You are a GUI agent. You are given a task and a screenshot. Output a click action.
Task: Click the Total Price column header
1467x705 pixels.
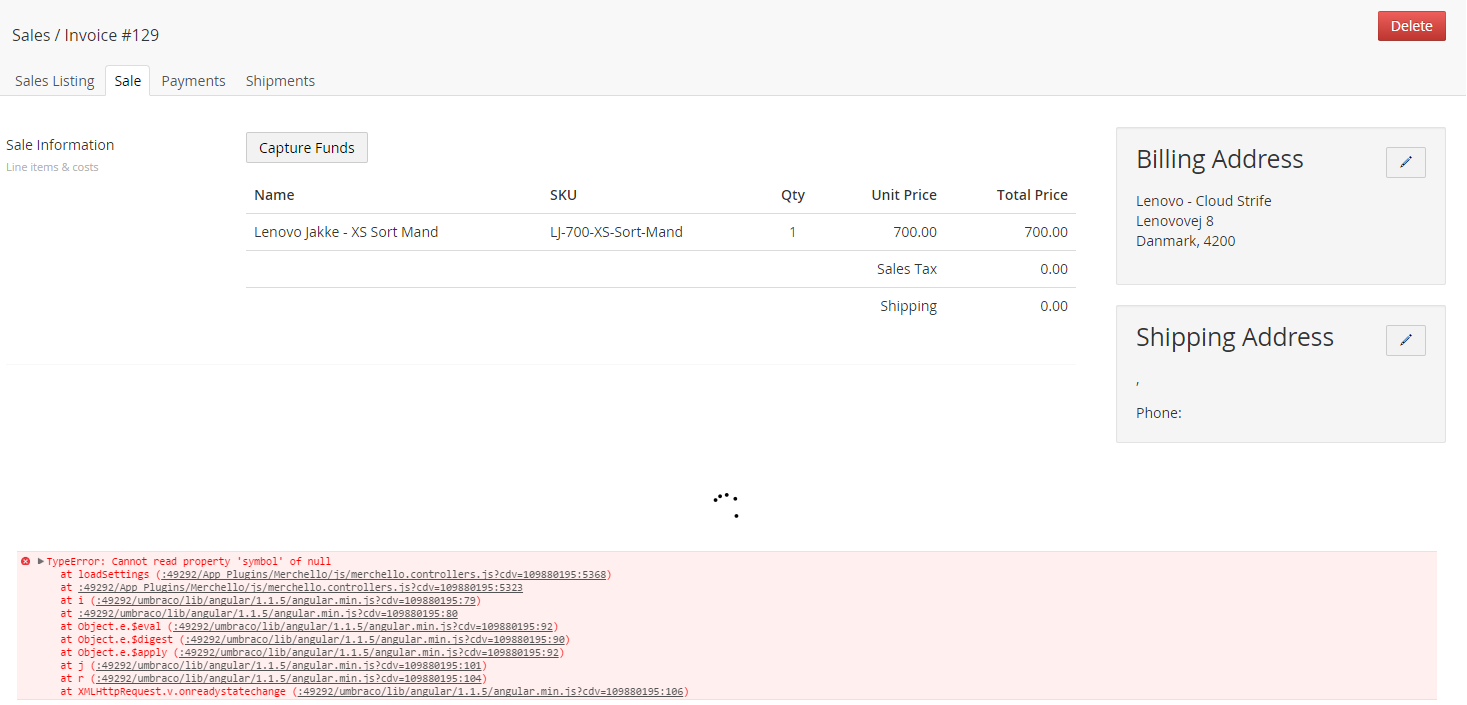pos(1032,195)
